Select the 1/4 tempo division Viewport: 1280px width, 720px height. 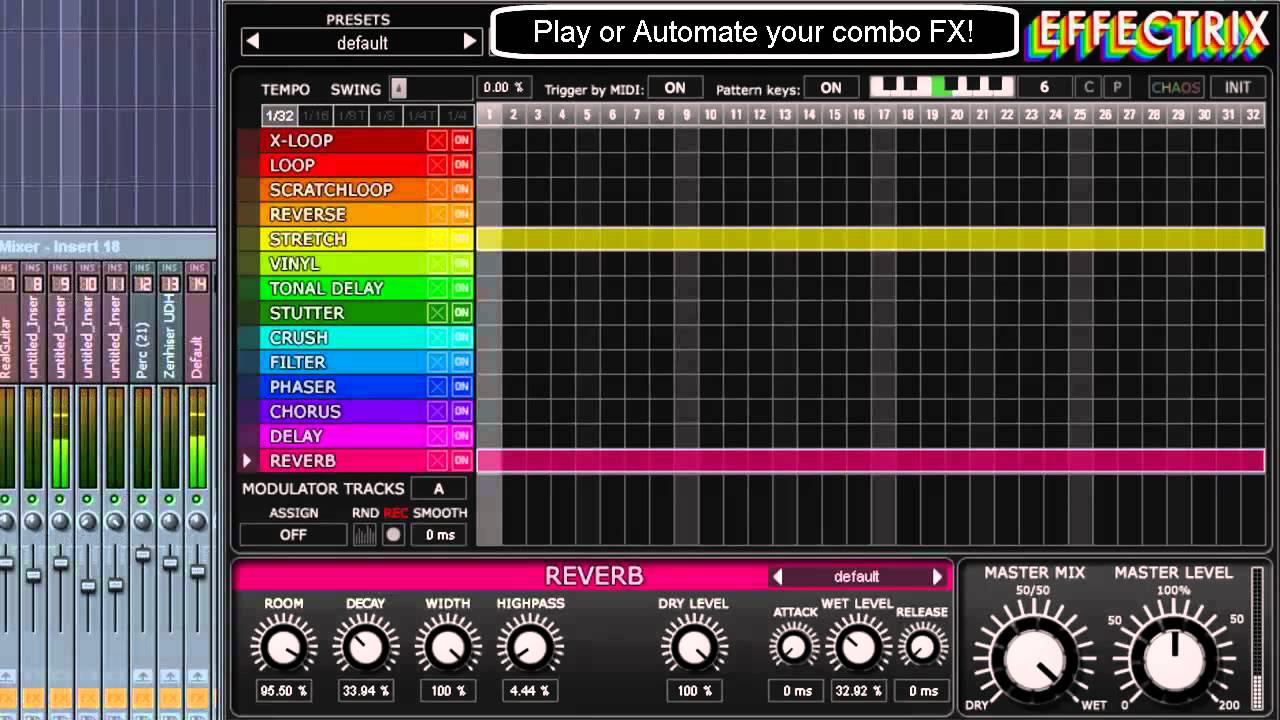pyautogui.click(x=456, y=116)
